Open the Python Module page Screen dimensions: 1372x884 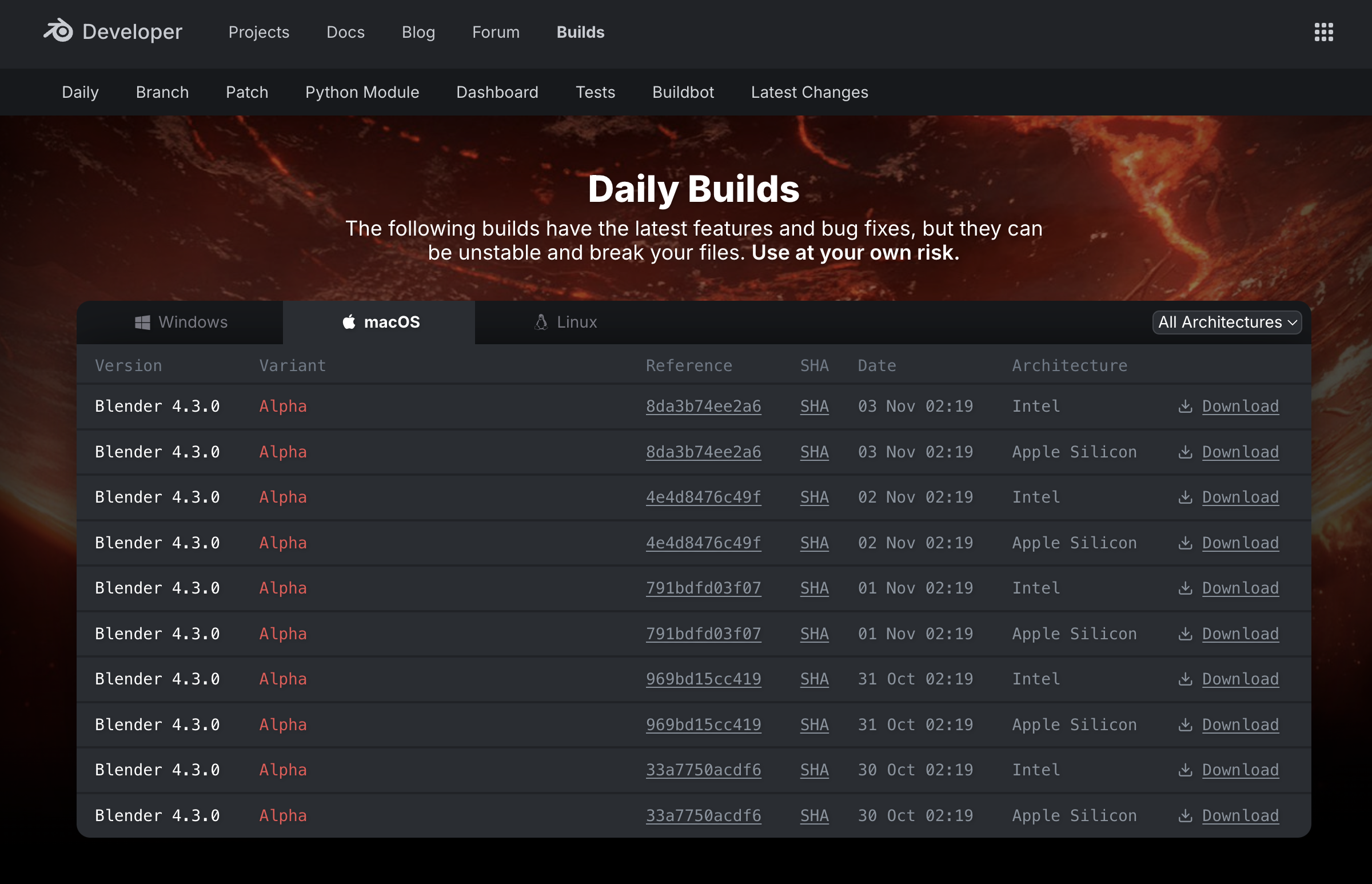click(x=362, y=93)
